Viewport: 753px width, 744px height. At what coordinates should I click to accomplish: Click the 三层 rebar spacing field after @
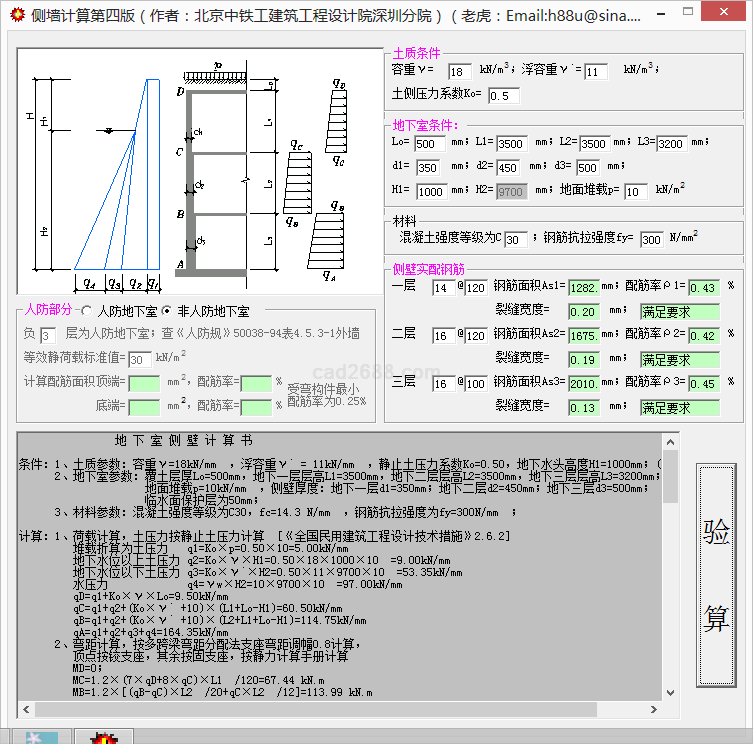tap(475, 384)
